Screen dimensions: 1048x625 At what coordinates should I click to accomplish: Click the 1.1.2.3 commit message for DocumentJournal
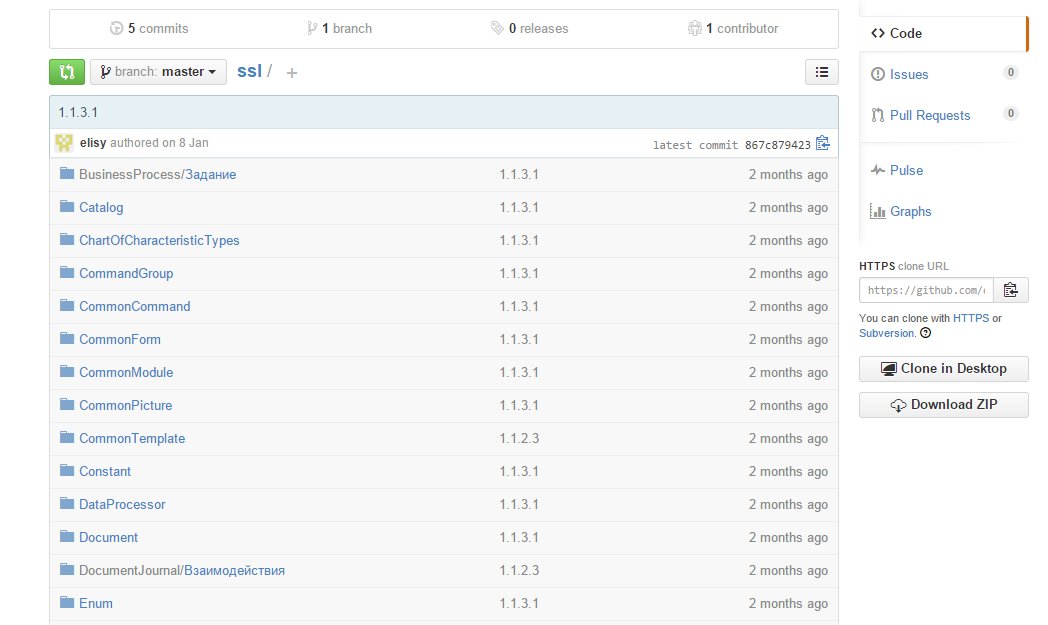[x=519, y=570]
